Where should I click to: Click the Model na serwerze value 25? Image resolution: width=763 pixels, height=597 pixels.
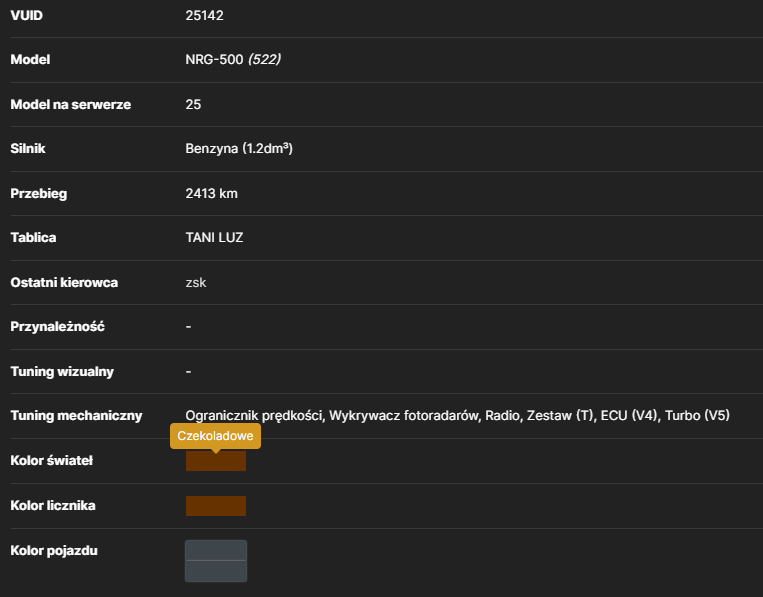click(x=193, y=105)
